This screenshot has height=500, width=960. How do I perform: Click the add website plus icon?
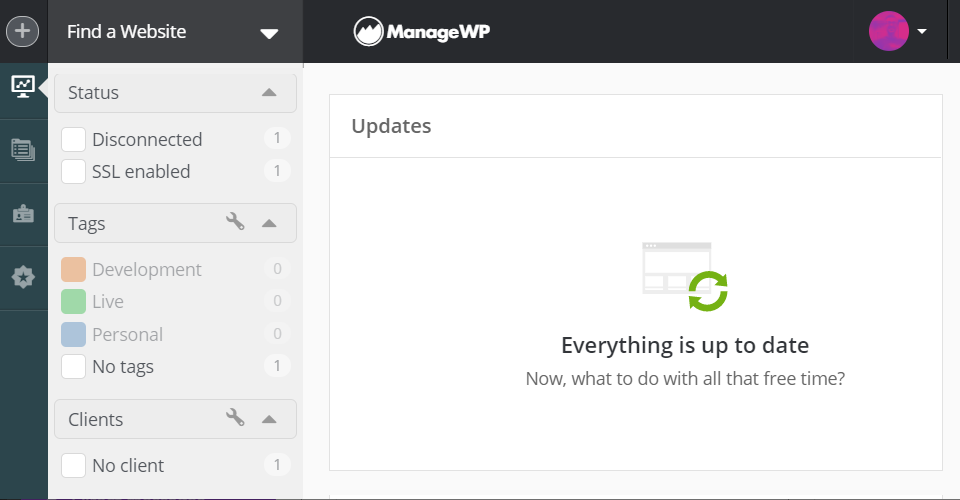click(x=23, y=31)
